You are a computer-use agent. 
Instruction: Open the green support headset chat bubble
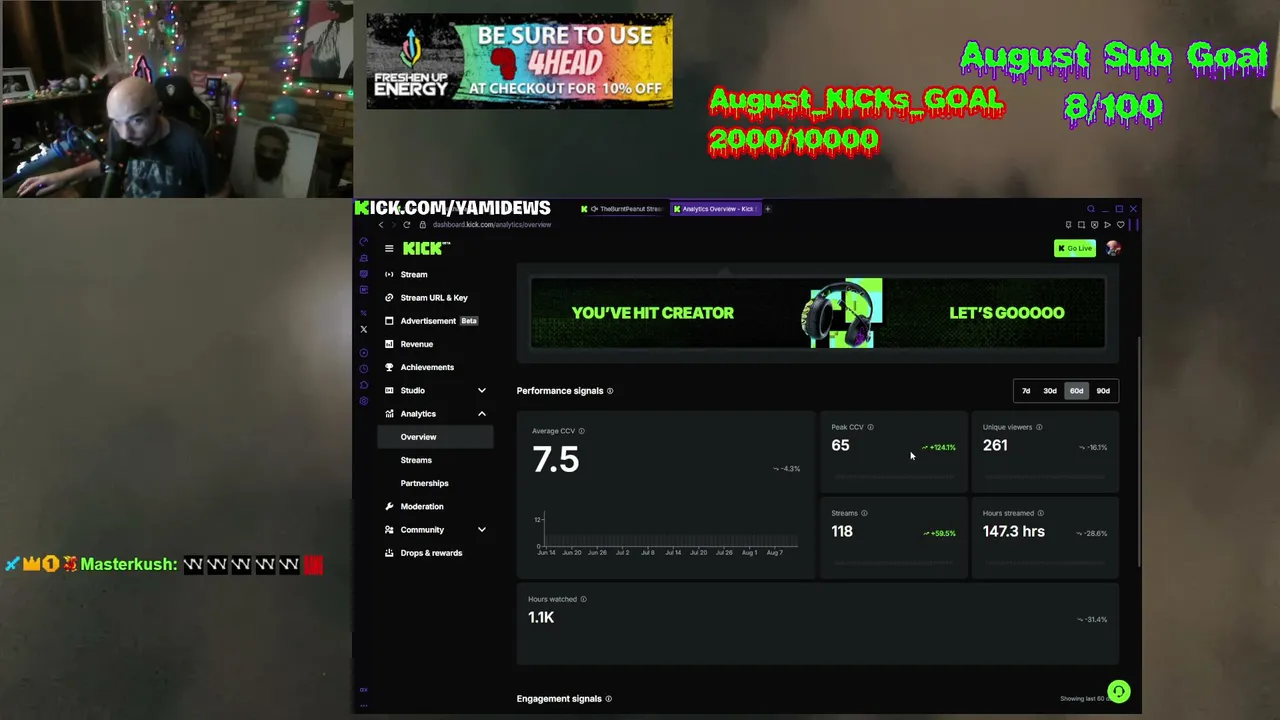pos(1119,691)
